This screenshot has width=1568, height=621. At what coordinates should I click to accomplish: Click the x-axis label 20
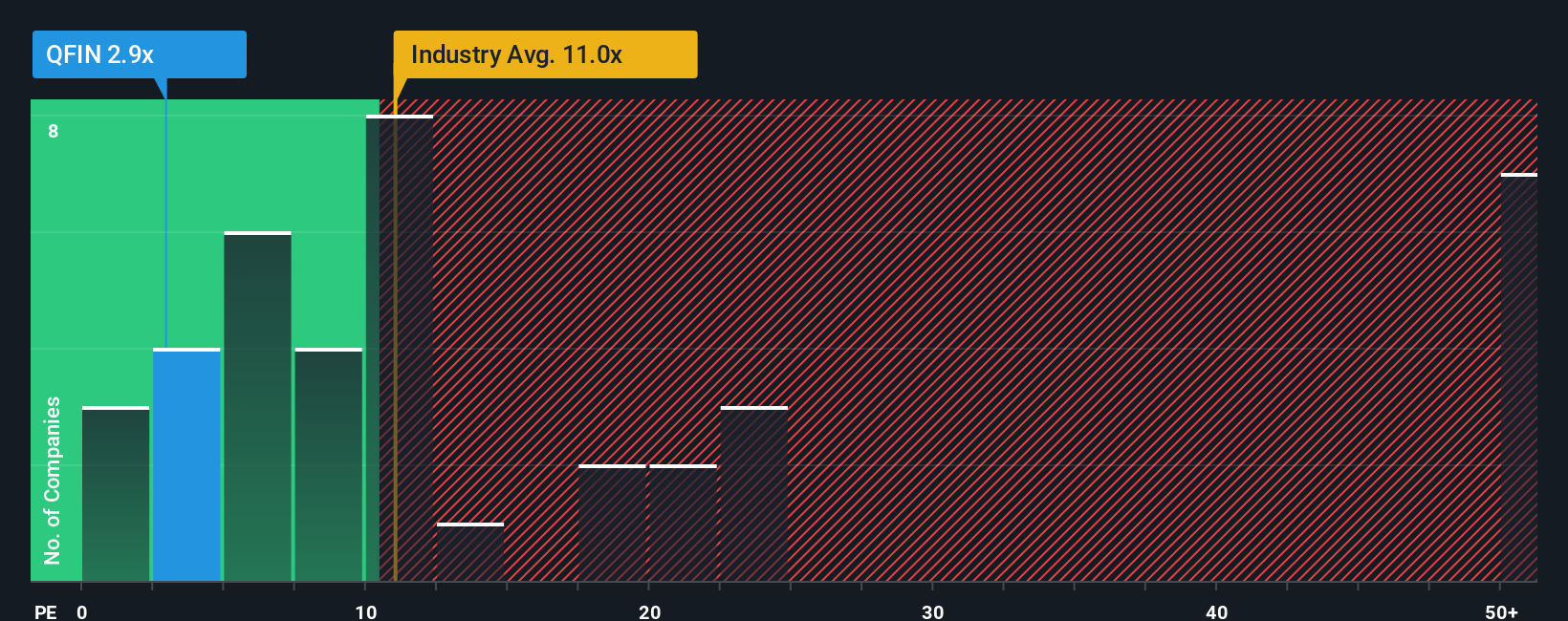650,611
